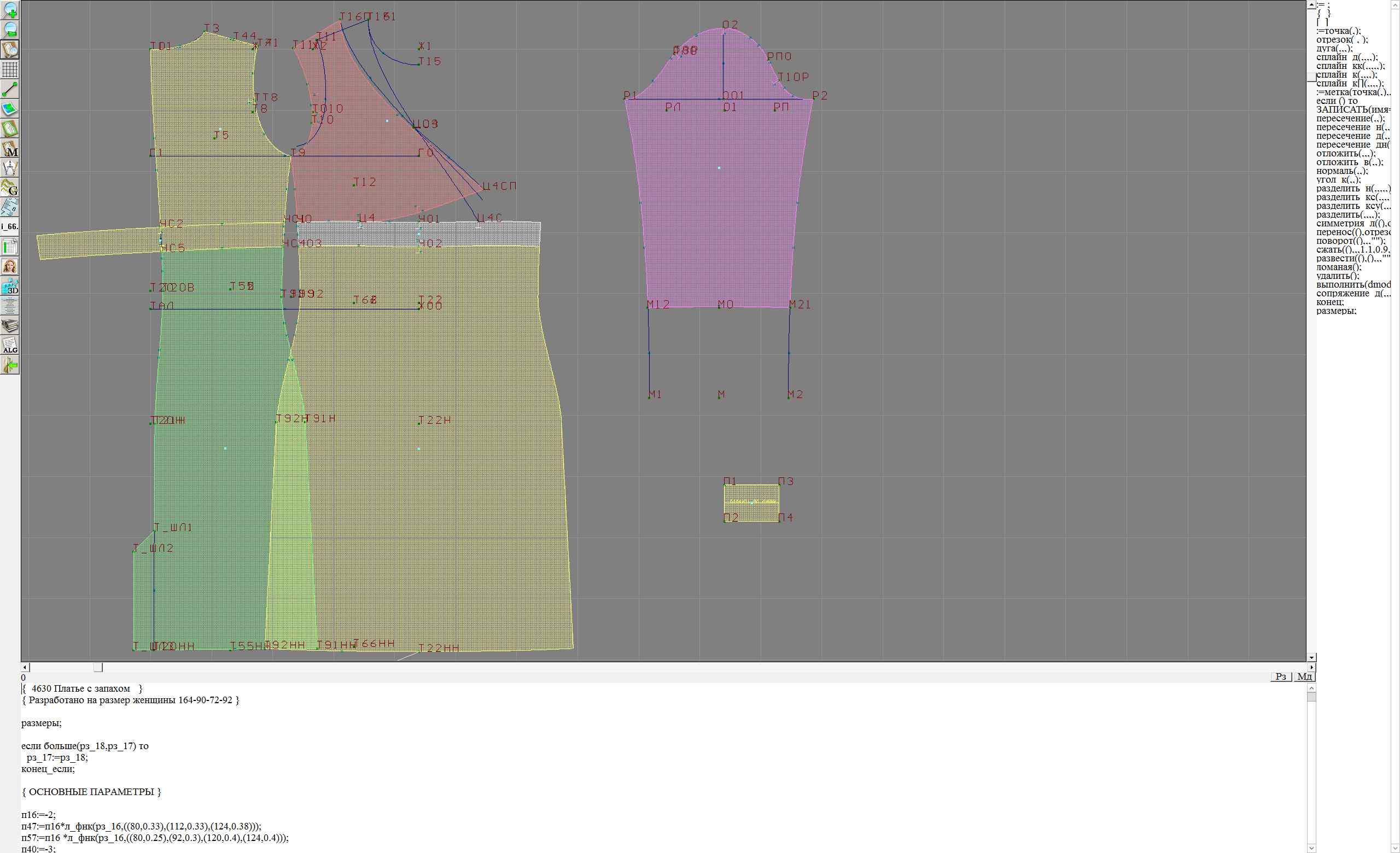Image resolution: width=1400 pixels, height=853 pixels.
Task: Click the woman portrait icon
Action: coord(10,266)
